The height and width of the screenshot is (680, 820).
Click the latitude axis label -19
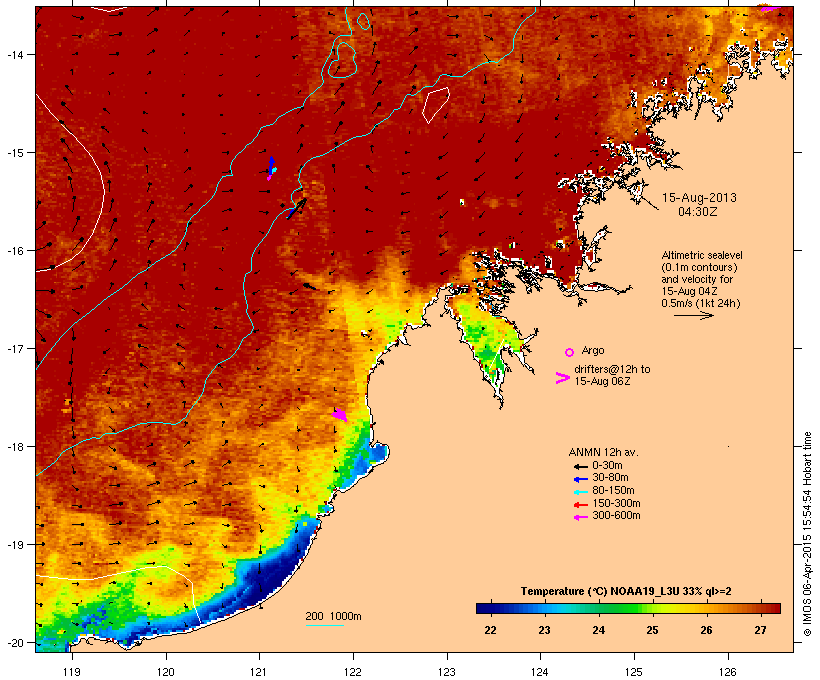[x=14, y=545]
